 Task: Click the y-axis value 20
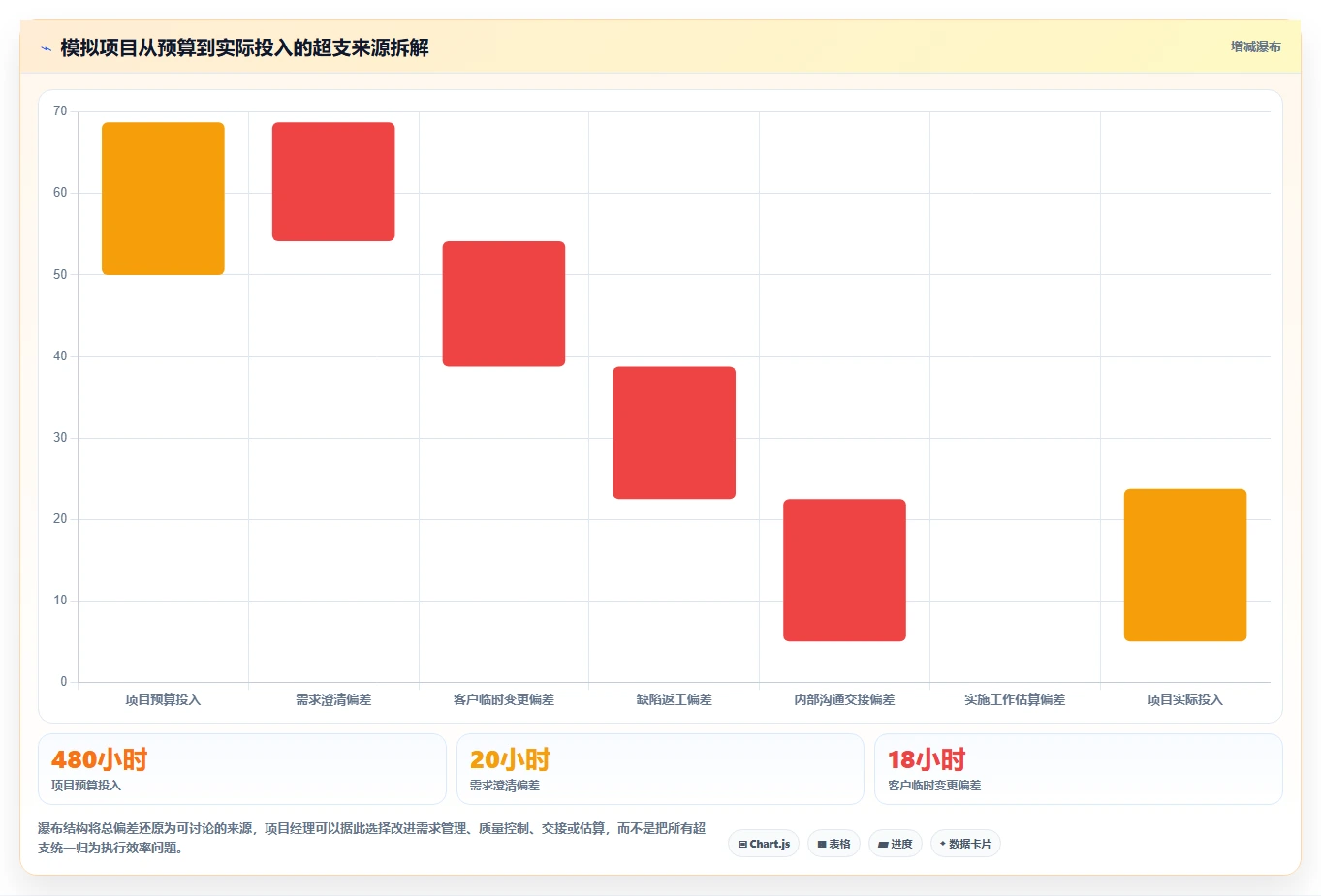[x=60, y=519]
